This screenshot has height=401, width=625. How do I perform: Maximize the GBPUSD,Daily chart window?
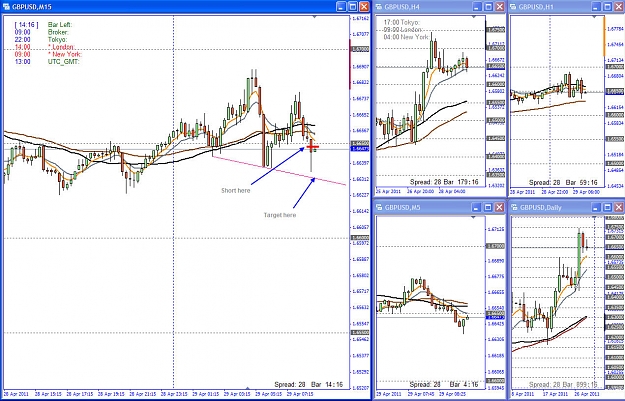607,207
